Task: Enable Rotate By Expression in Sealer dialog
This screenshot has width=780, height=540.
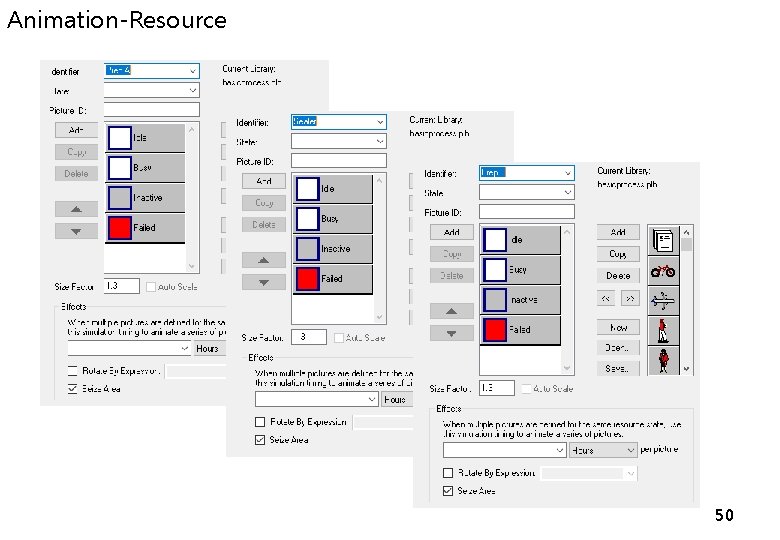Action: [260, 422]
